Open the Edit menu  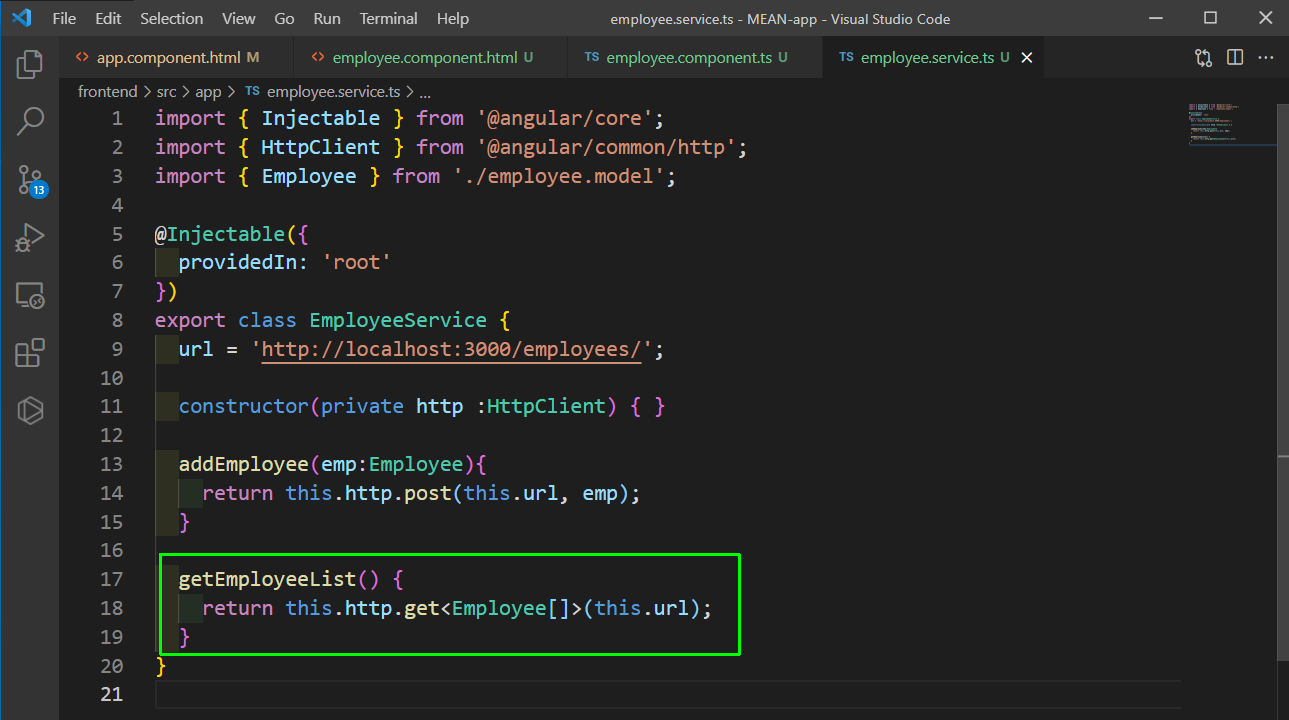pyautogui.click(x=108, y=19)
